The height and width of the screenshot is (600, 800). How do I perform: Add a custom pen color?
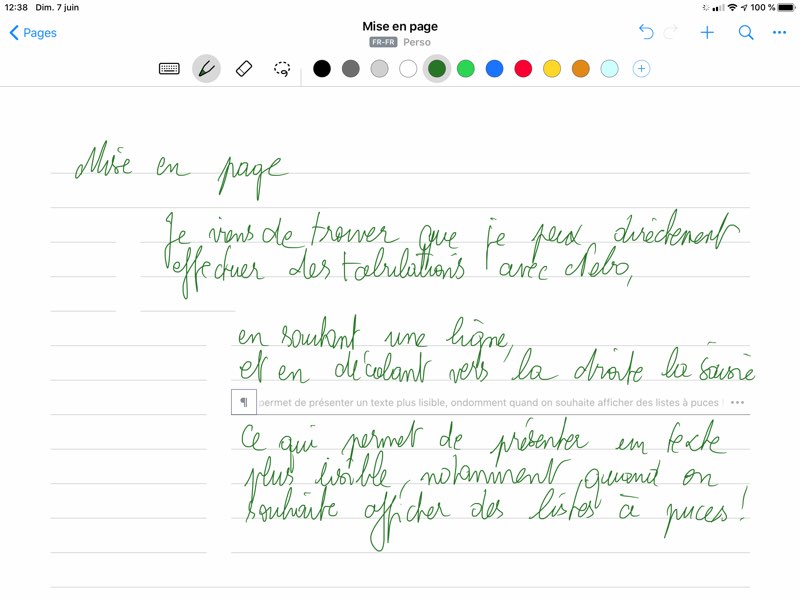pyautogui.click(x=642, y=69)
